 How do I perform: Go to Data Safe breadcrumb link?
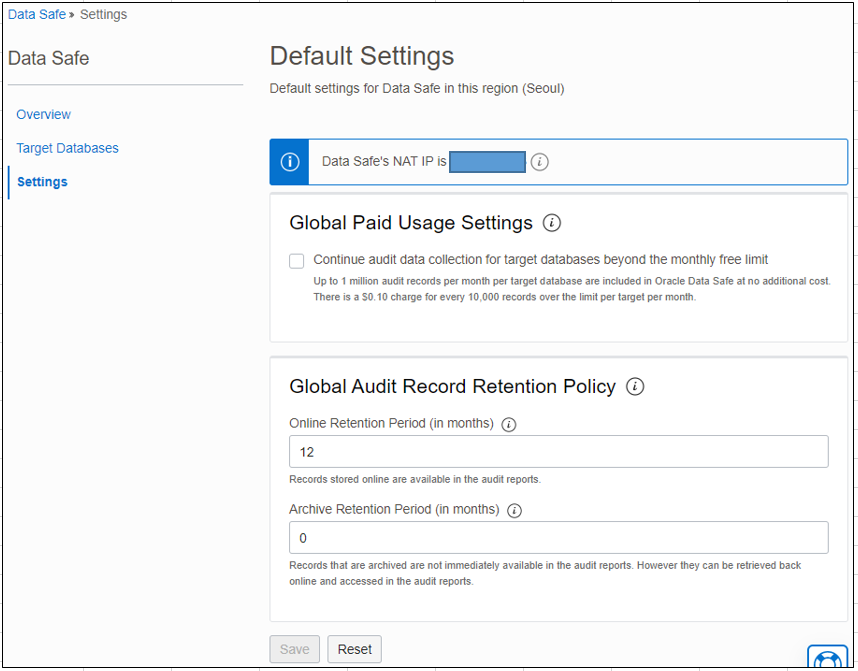pyautogui.click(x=37, y=14)
